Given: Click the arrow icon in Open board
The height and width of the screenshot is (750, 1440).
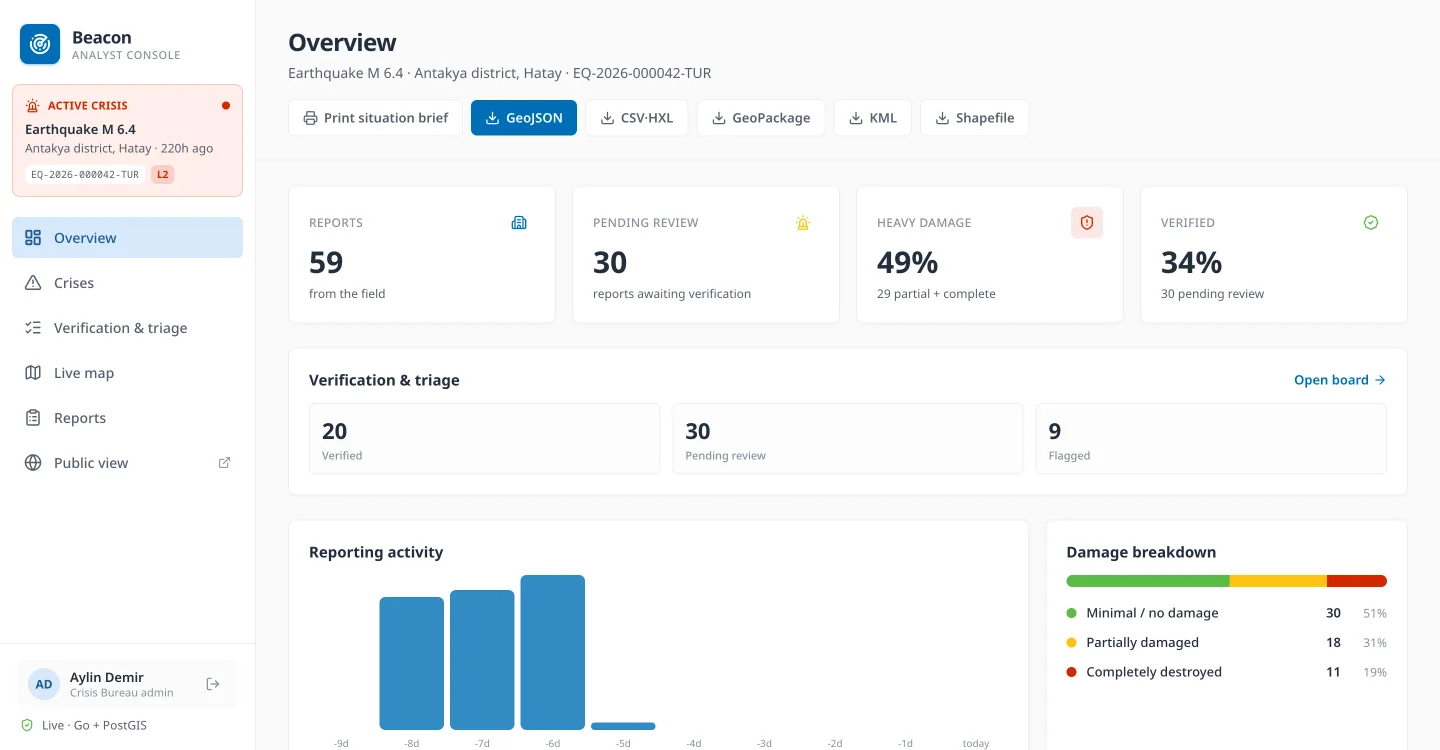Looking at the screenshot, I should point(1380,380).
